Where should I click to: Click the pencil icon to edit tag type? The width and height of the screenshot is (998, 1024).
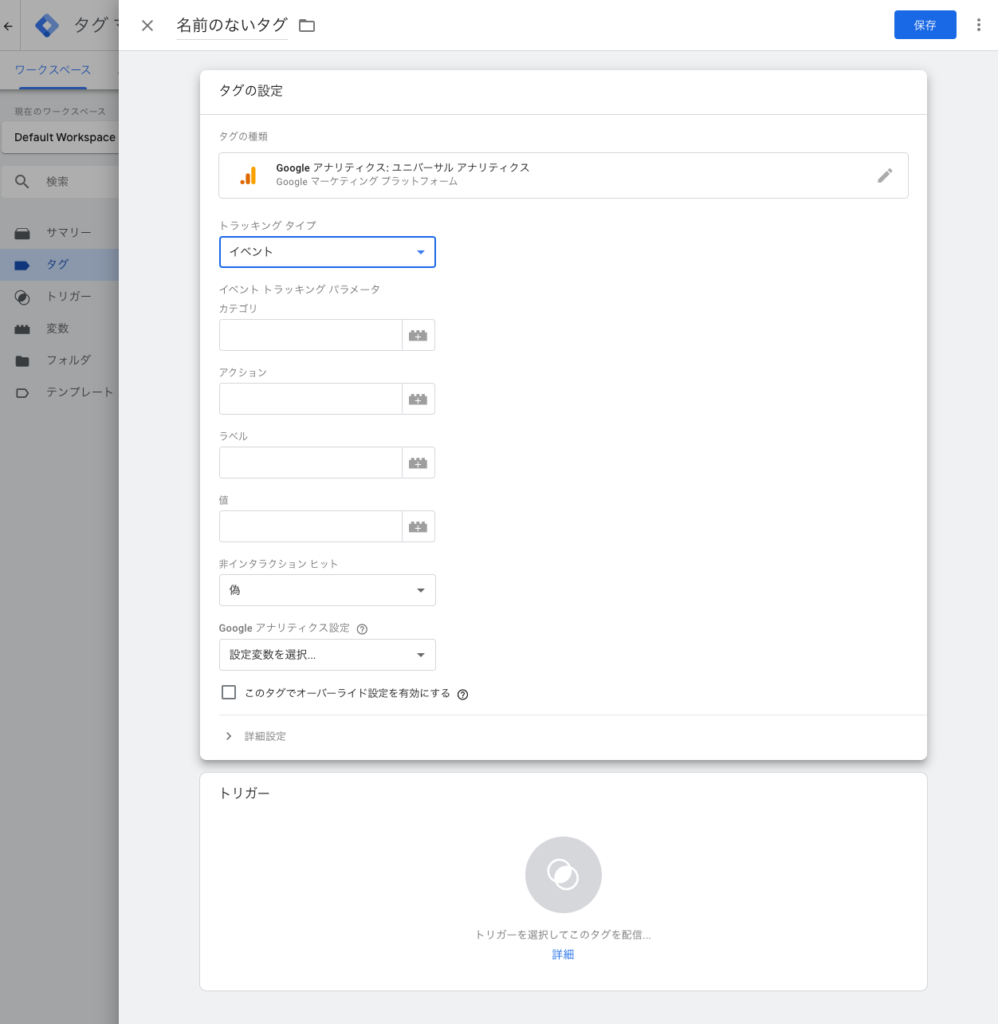tap(884, 176)
